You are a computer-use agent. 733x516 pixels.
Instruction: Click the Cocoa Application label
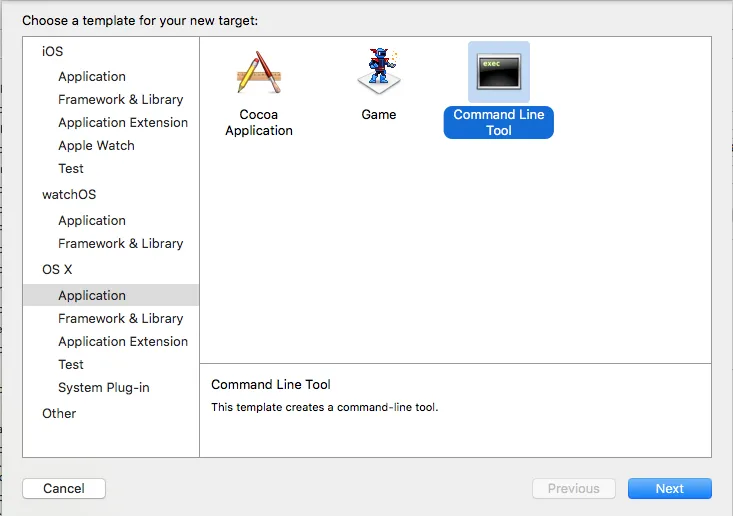pos(259,122)
